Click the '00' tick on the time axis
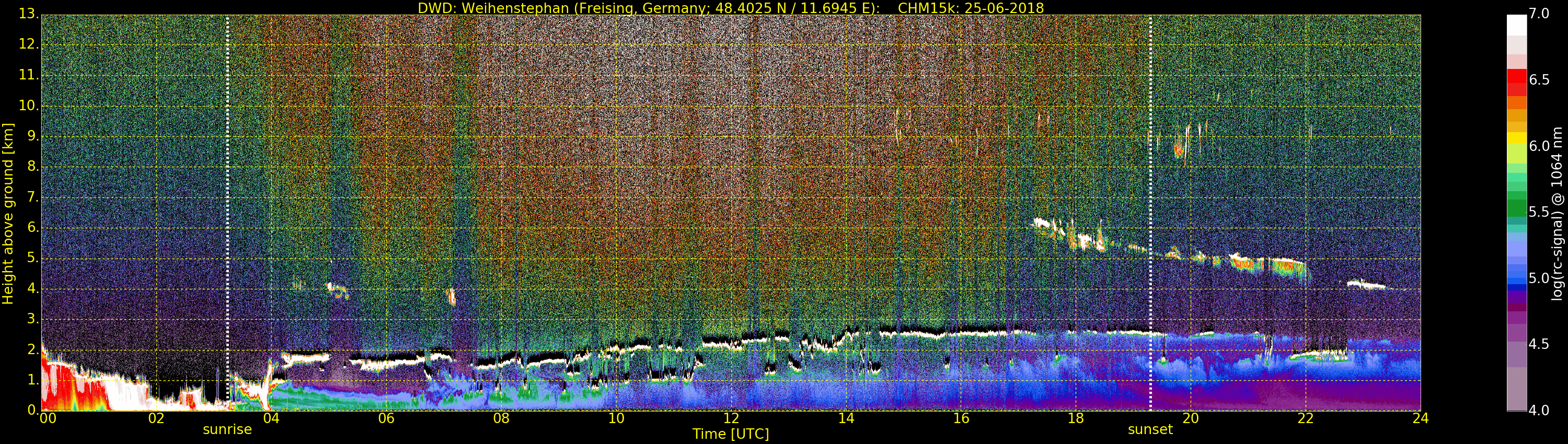Image resolution: width=1568 pixels, height=444 pixels. click(48, 418)
